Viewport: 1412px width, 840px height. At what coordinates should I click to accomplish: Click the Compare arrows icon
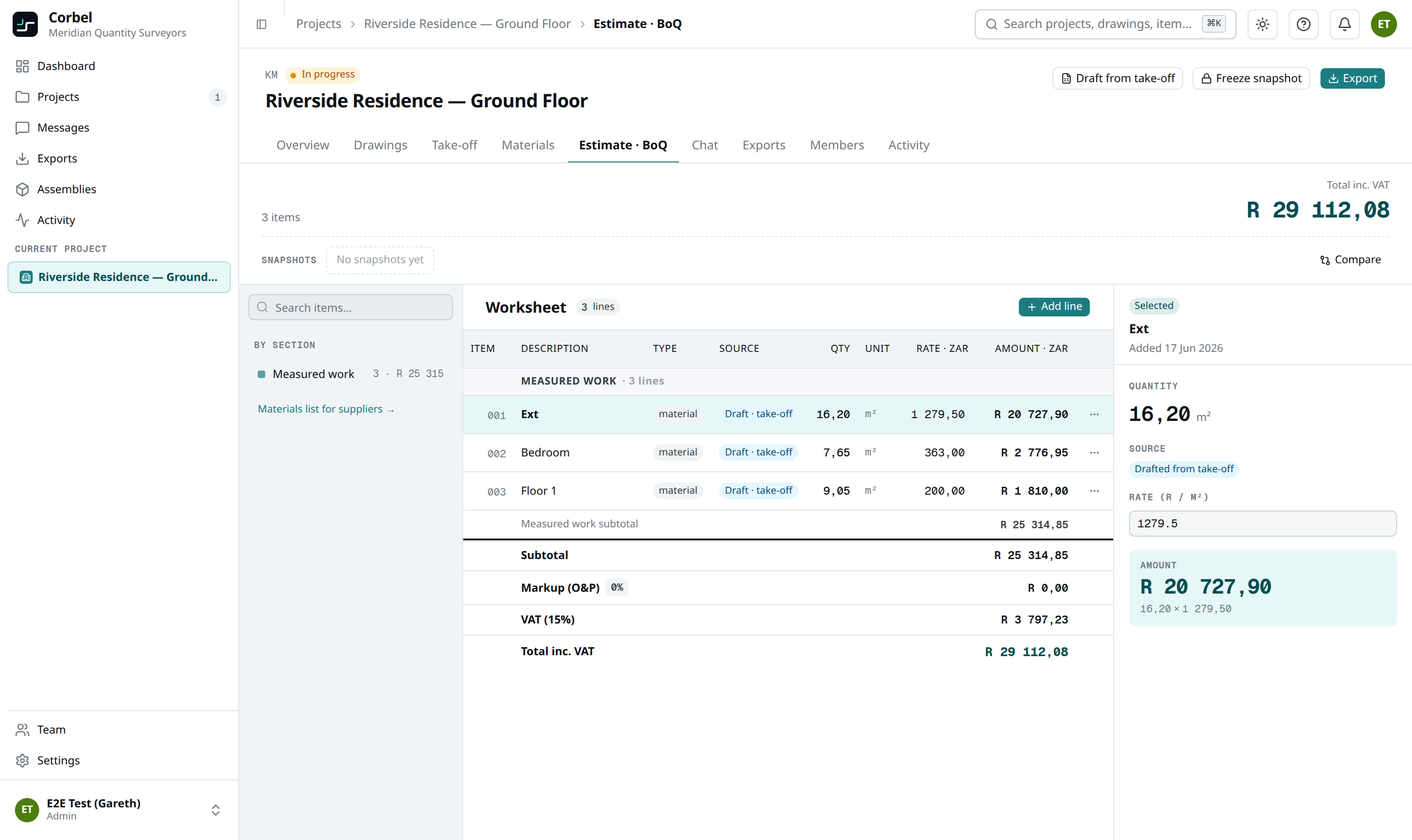(1325, 260)
